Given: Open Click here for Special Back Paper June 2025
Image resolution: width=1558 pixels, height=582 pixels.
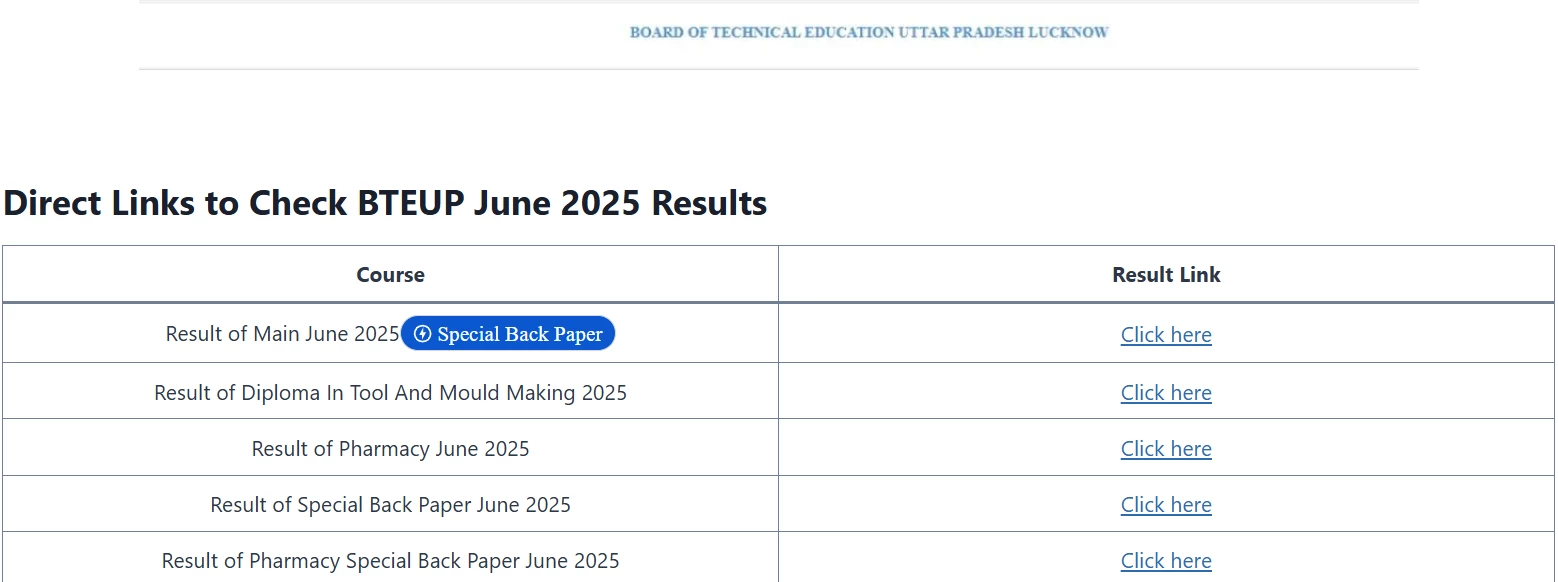Looking at the screenshot, I should pos(1165,504).
